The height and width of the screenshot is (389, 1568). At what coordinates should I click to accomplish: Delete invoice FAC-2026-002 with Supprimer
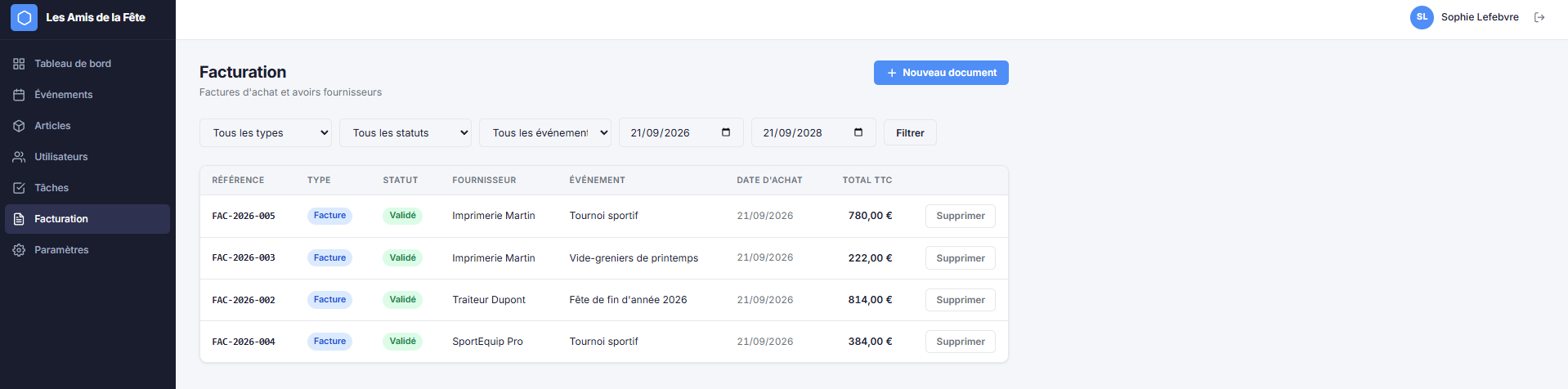[961, 300]
